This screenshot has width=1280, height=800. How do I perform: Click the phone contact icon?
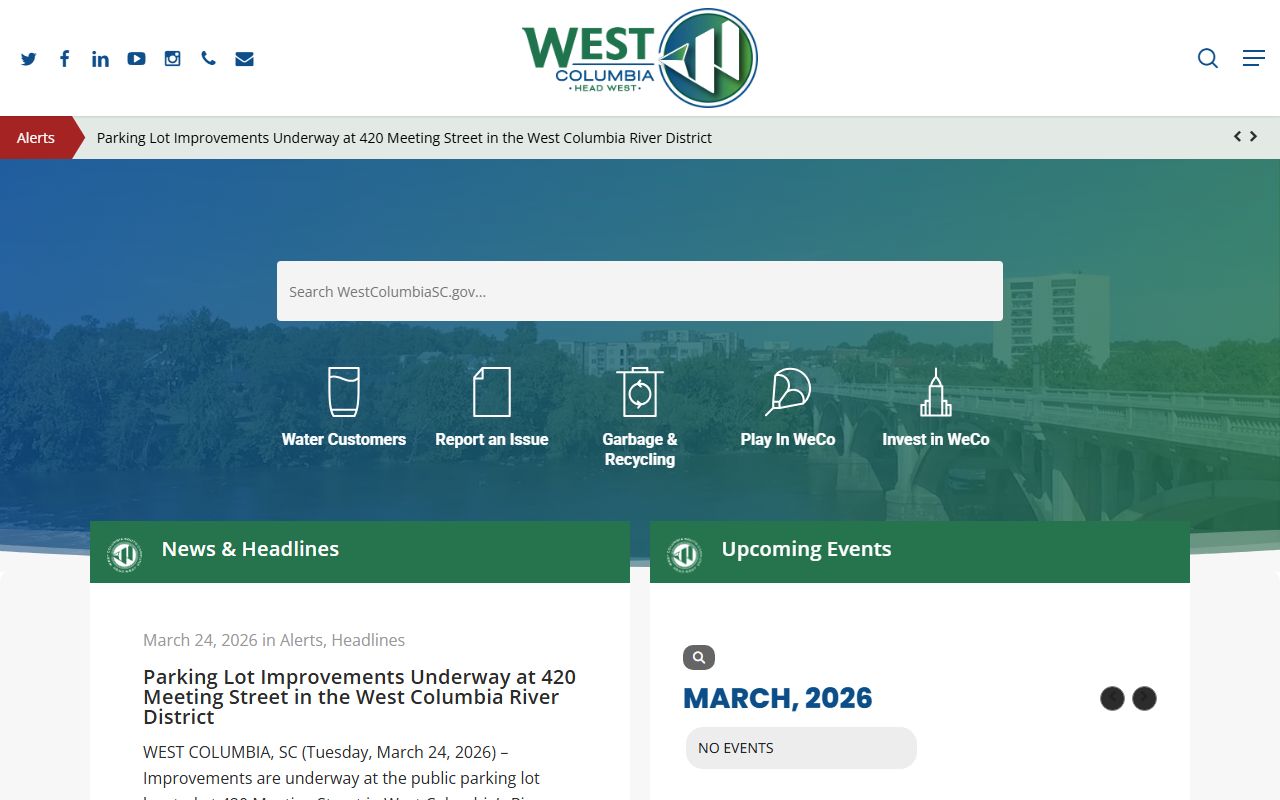pos(208,59)
